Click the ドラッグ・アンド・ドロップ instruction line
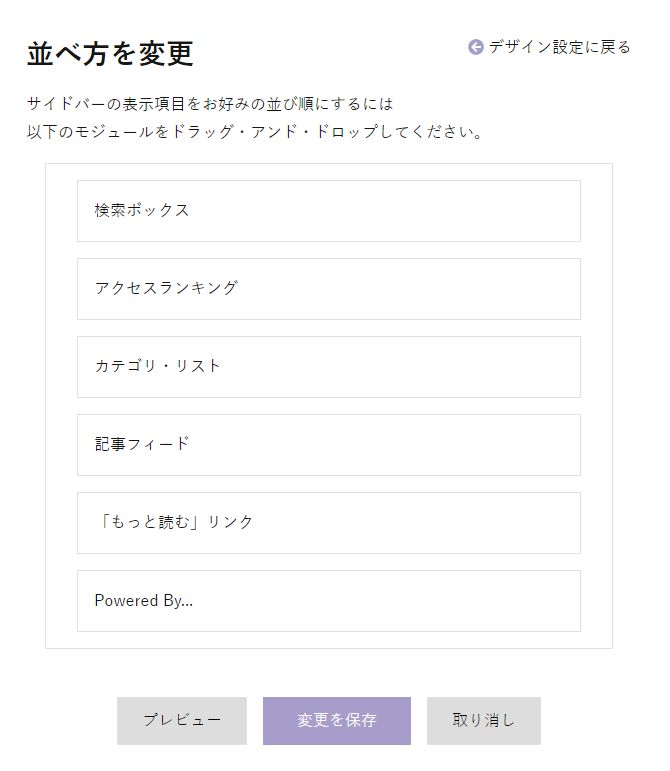 pyautogui.click(x=255, y=132)
